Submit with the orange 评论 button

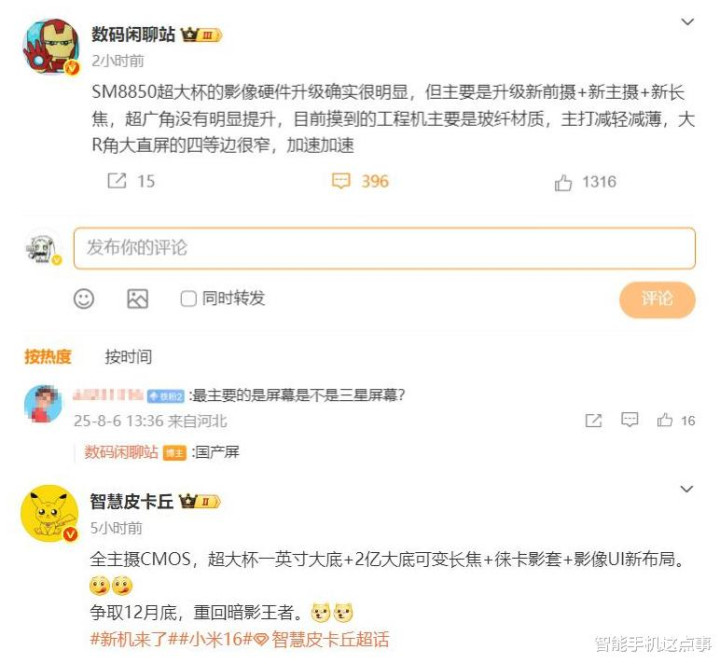coord(657,299)
